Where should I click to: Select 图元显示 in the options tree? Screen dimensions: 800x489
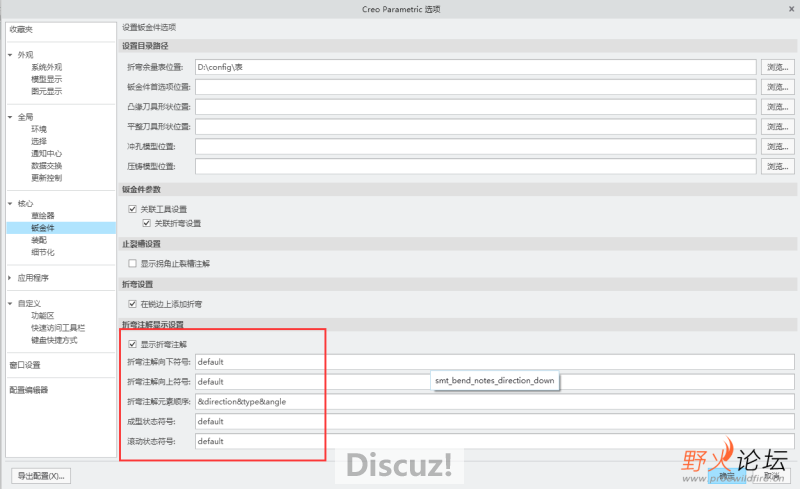point(46,91)
